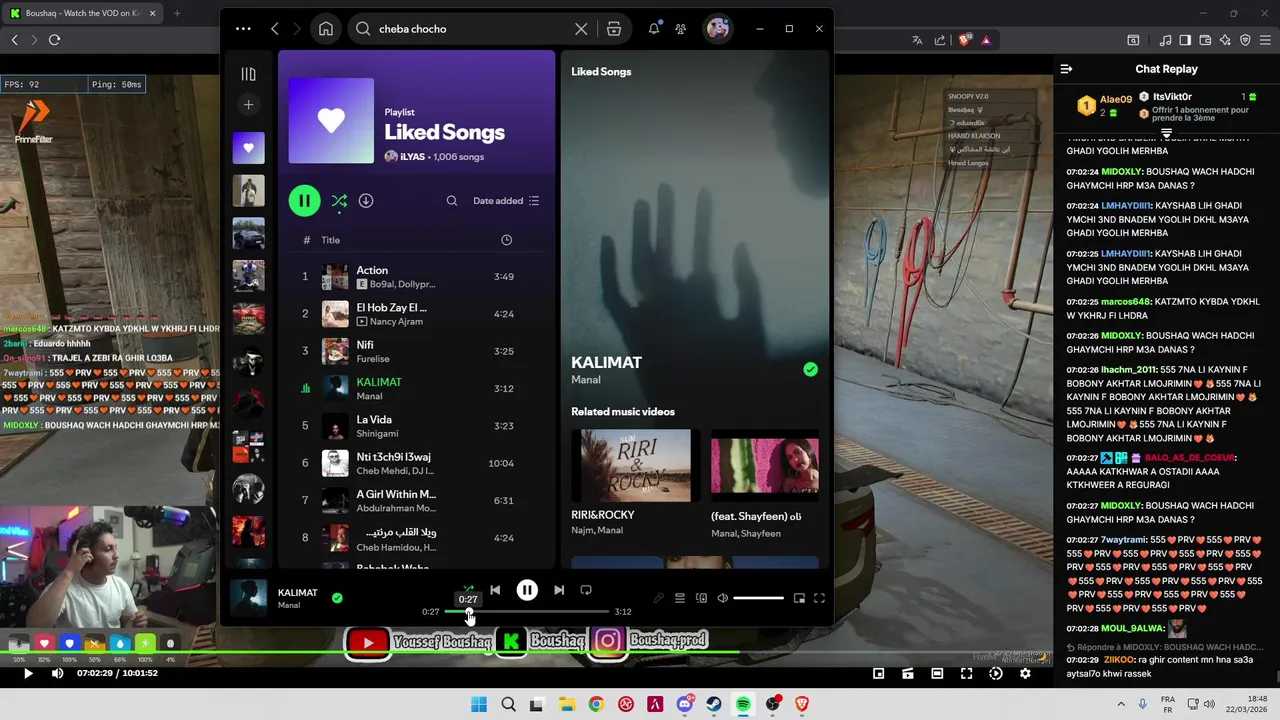The width and height of the screenshot is (1280, 720).
Task: Toggle shuffle in player bar
Action: (x=468, y=588)
